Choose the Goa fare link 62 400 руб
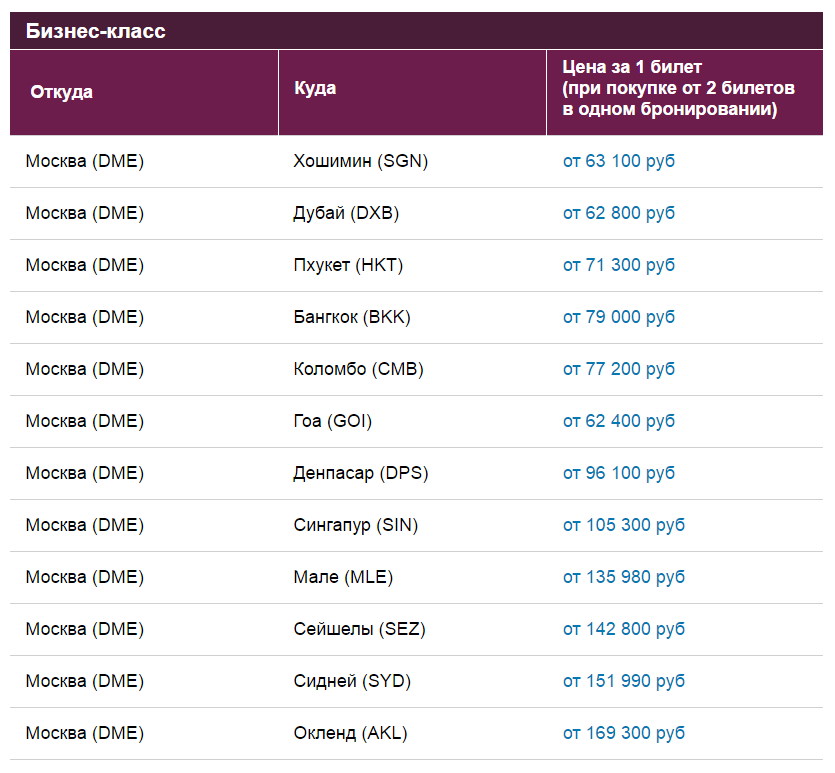Image resolution: width=835 pixels, height=773 pixels. click(x=618, y=421)
